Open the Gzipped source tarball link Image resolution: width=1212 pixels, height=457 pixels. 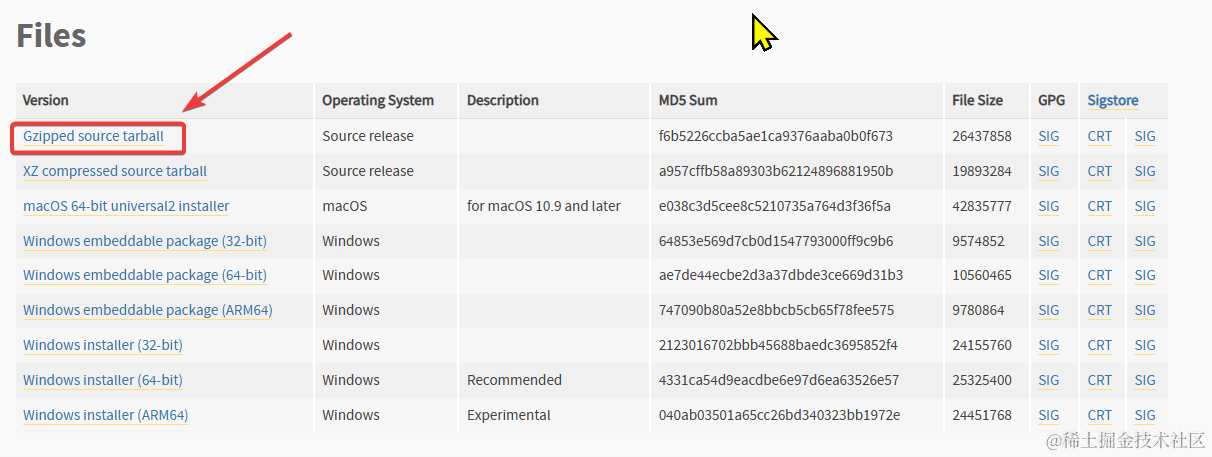[x=93, y=136]
